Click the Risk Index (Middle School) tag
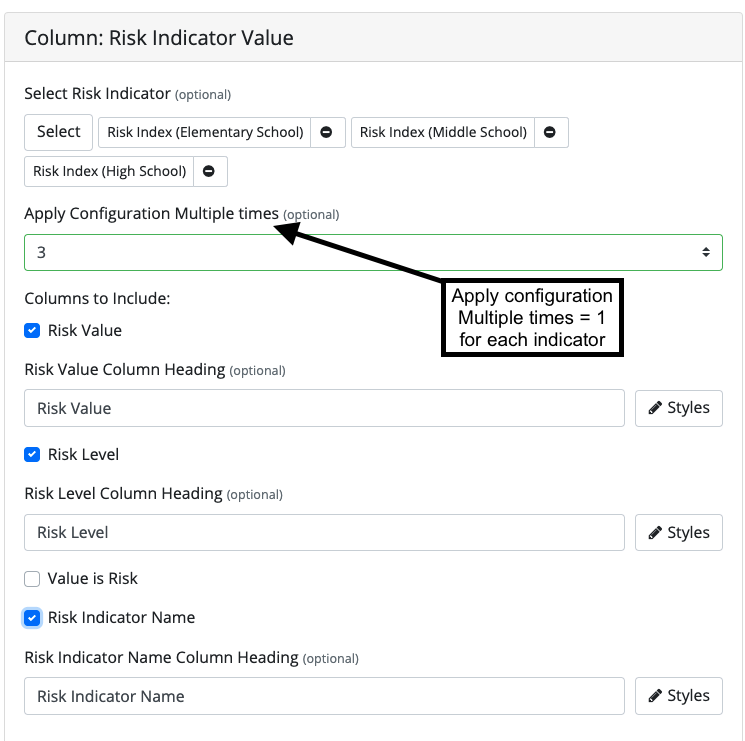 (x=443, y=132)
